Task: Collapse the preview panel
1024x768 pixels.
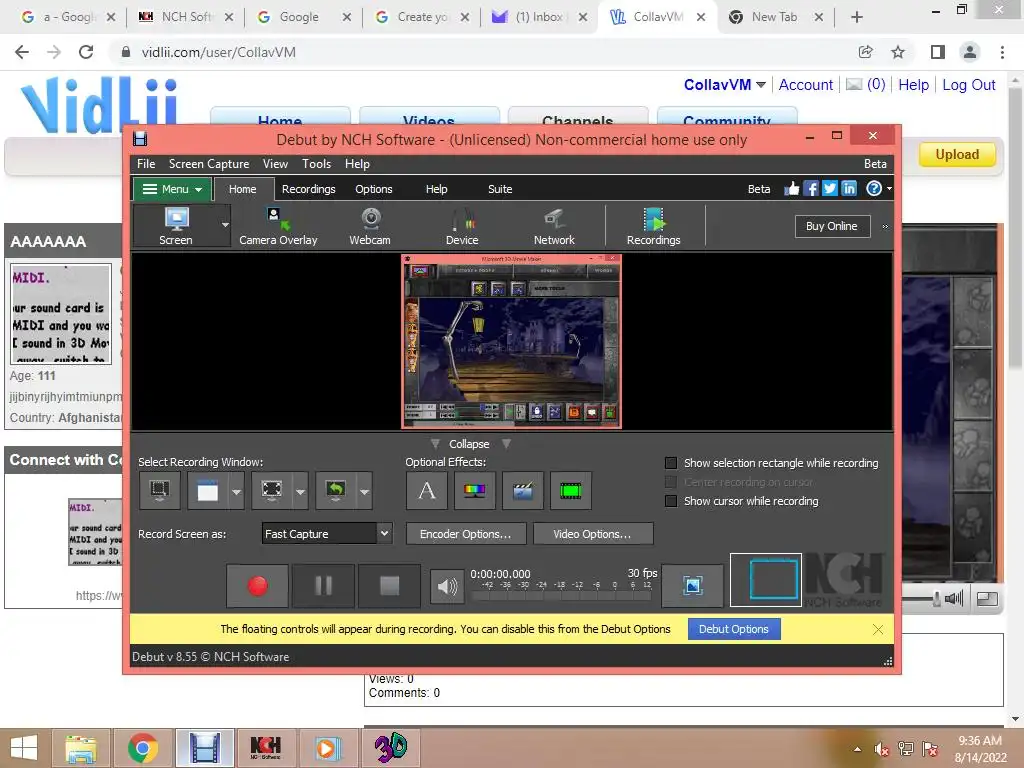Action: [469, 444]
